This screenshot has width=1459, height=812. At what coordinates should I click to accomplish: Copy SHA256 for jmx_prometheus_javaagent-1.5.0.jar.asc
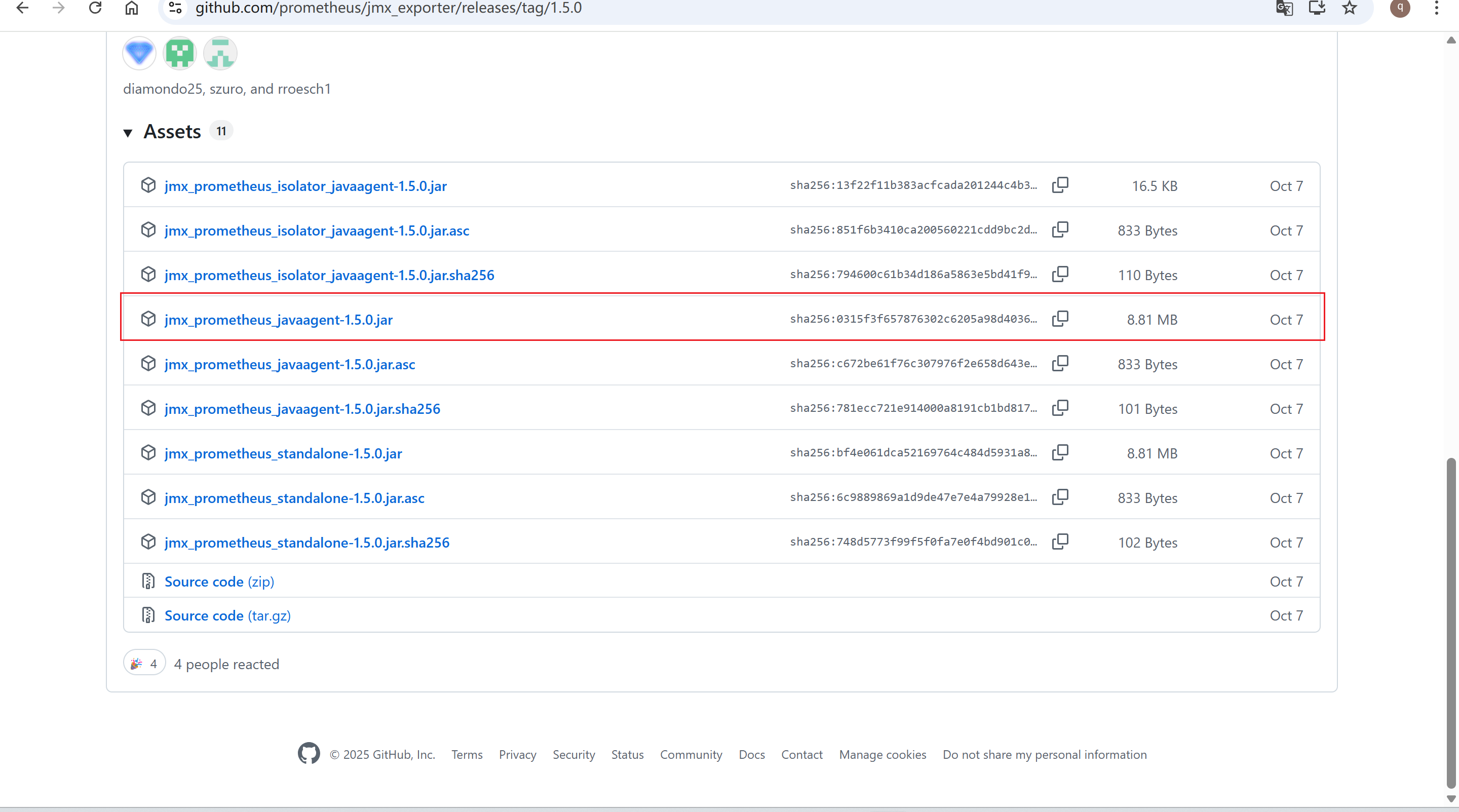(1060, 364)
